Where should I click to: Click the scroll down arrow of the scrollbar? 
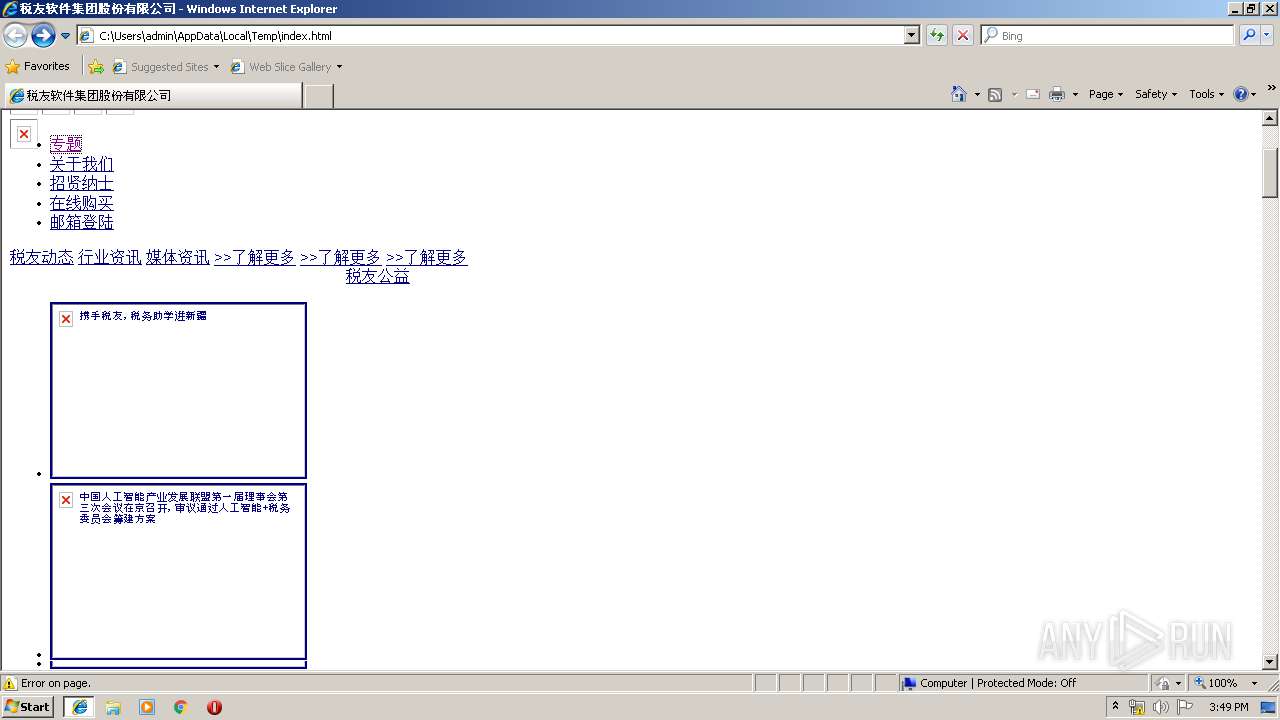coord(1270,662)
